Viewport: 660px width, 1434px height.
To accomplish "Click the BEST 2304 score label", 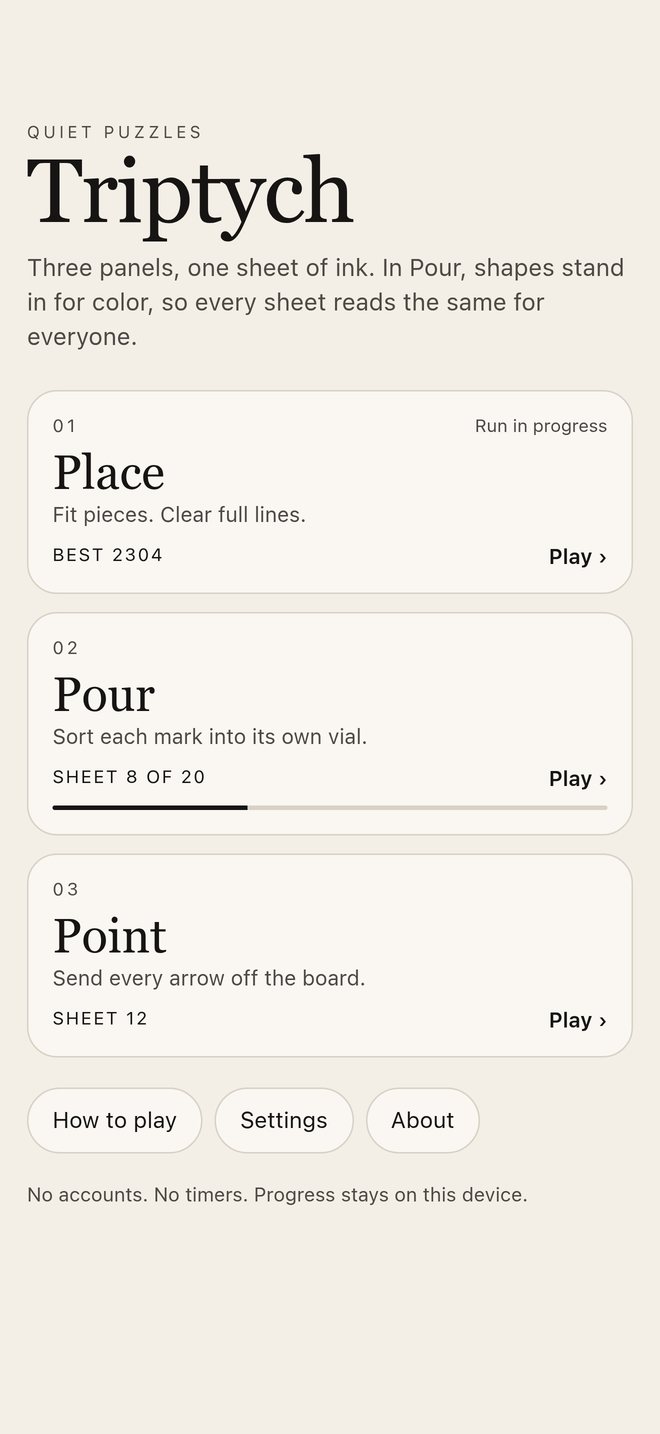I will (x=108, y=555).
